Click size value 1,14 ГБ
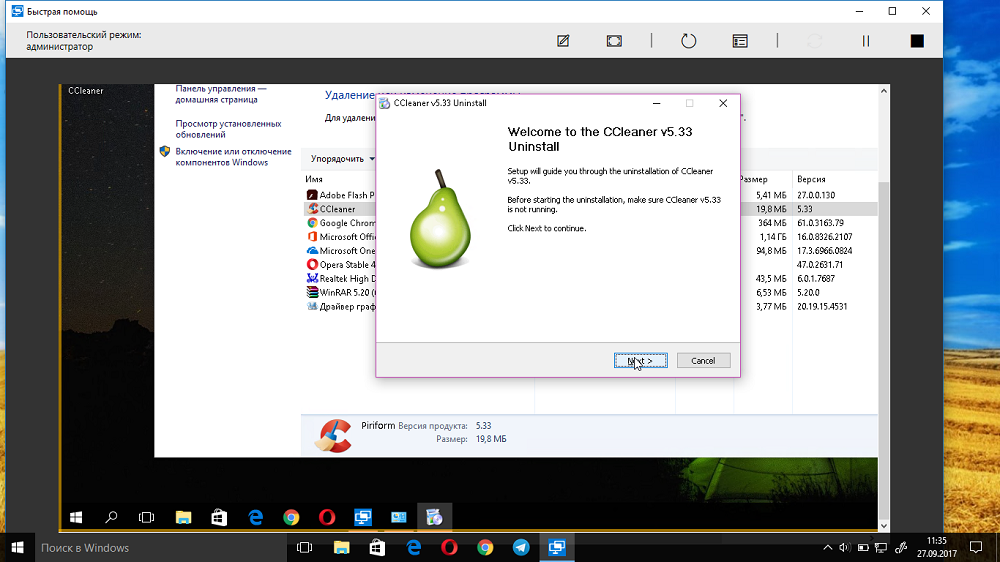Image resolution: width=1000 pixels, height=562 pixels. 773,237
